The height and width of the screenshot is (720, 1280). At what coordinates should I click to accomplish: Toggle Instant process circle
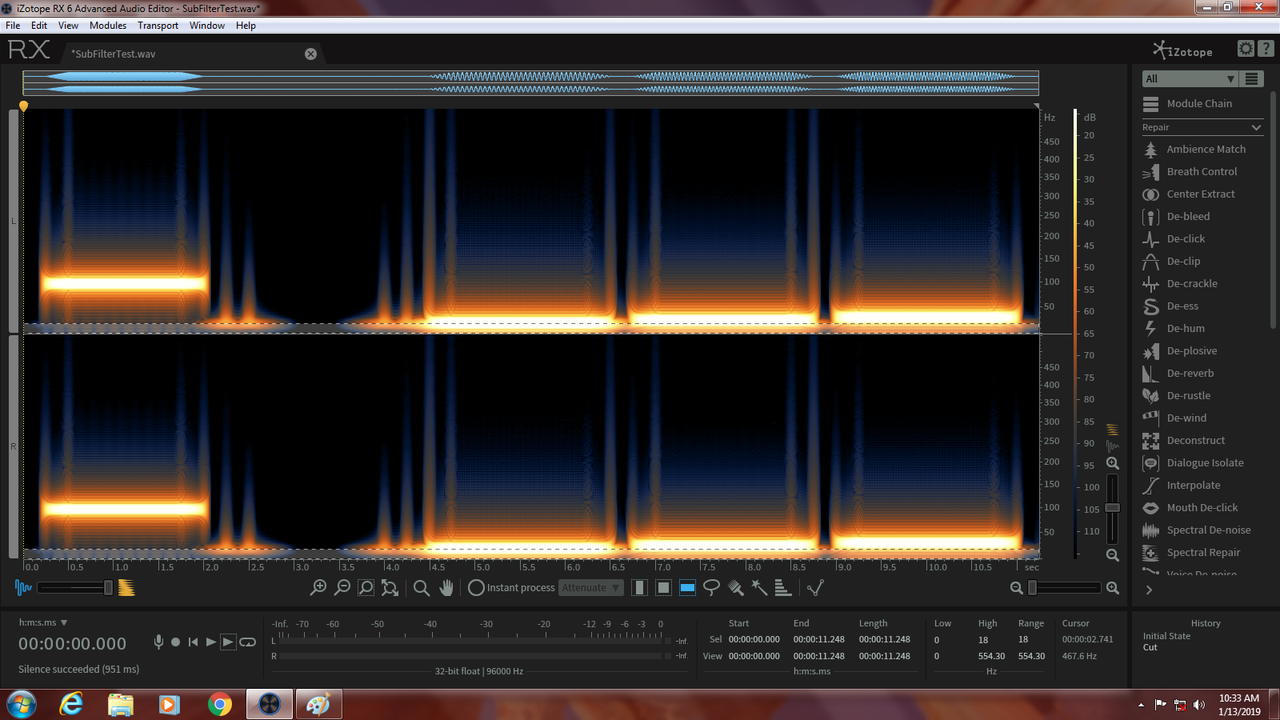476,588
